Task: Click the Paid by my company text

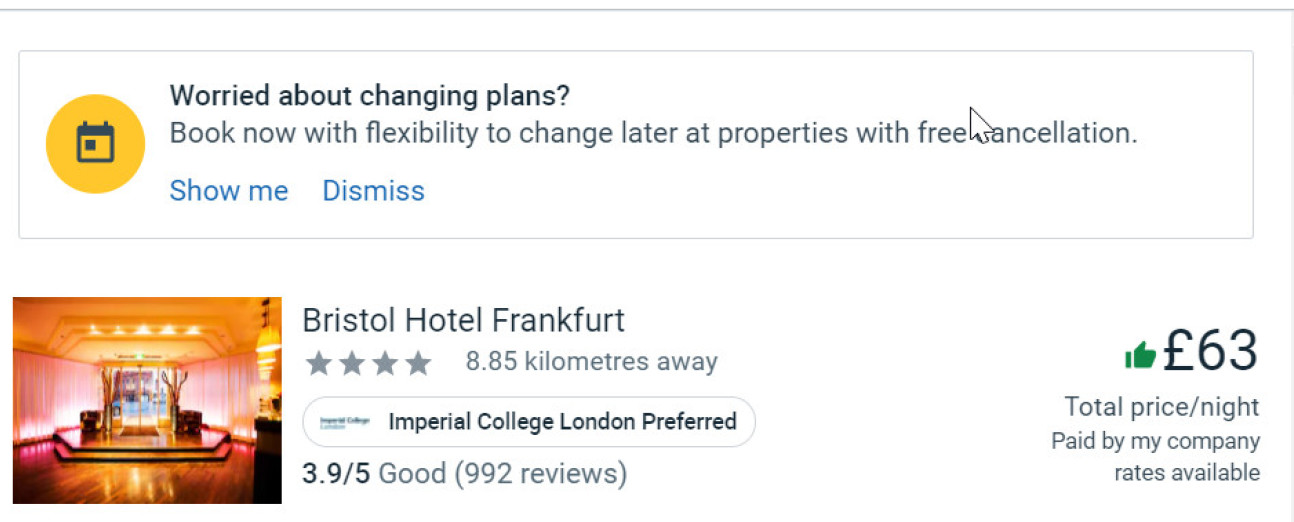Action: [x=1155, y=441]
